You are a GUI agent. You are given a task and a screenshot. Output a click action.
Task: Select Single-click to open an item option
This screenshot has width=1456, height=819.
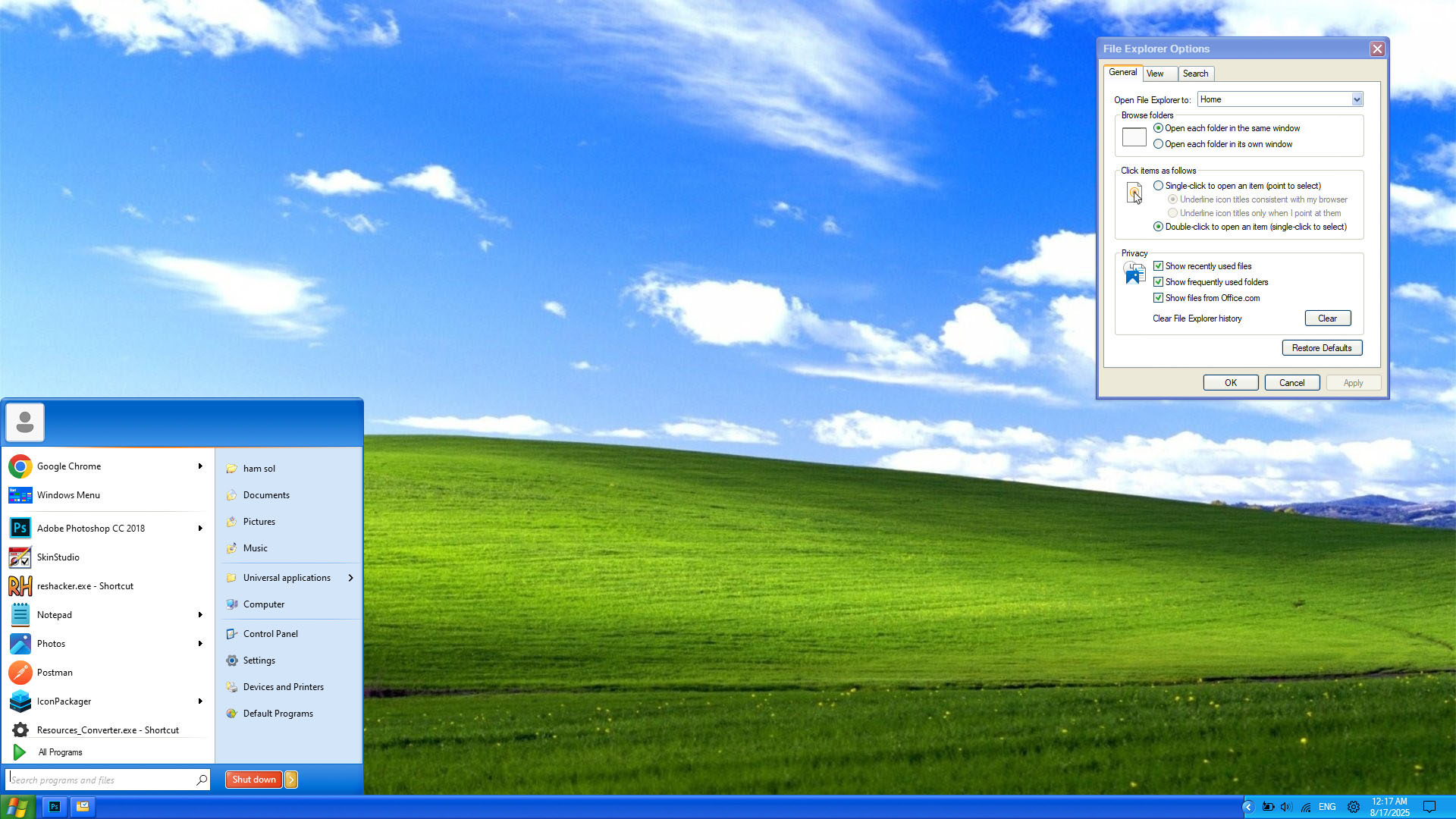pos(1158,186)
